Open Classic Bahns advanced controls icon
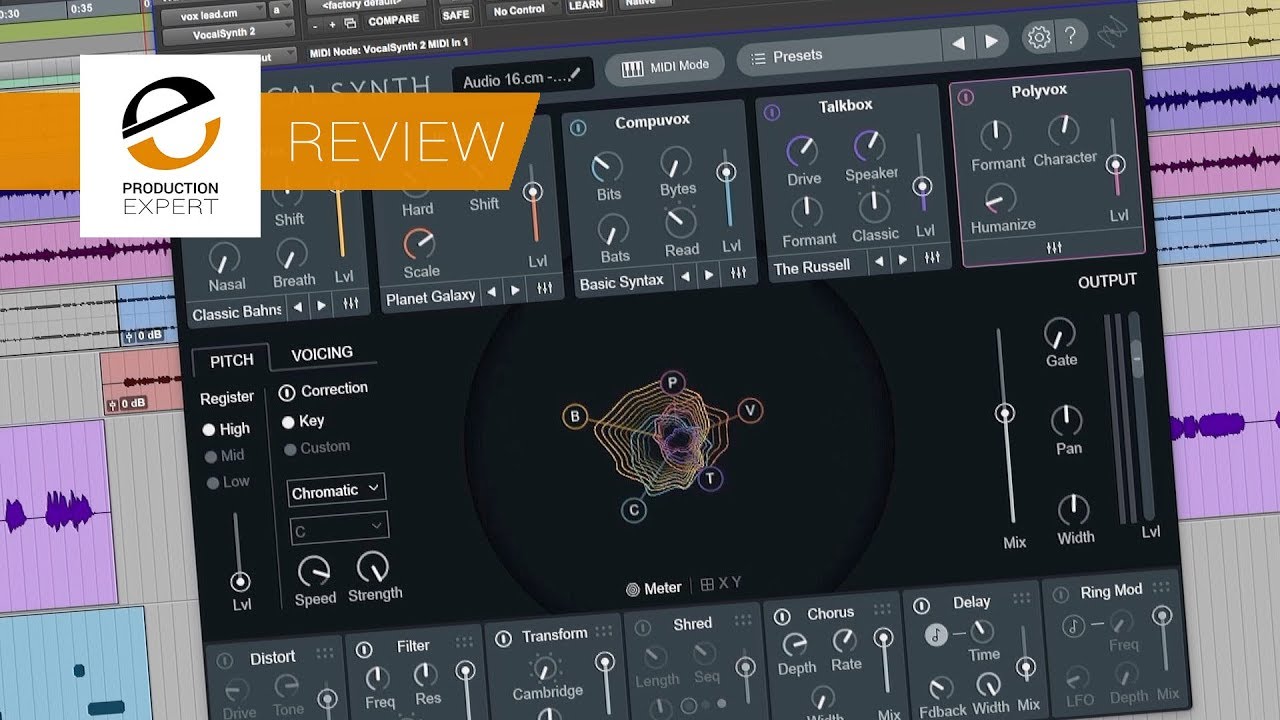The width and height of the screenshot is (1280, 720). tap(351, 305)
